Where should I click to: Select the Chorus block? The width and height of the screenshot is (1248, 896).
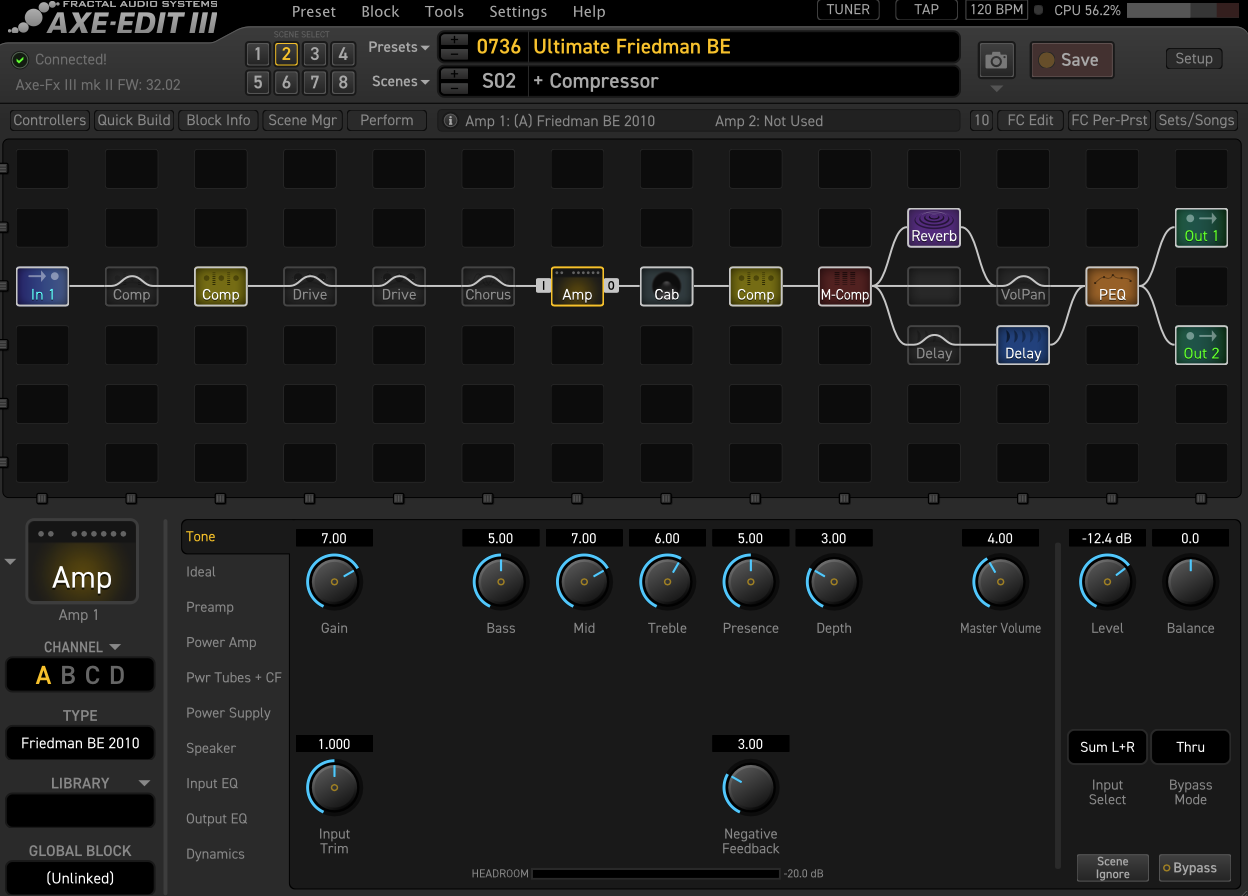488,286
